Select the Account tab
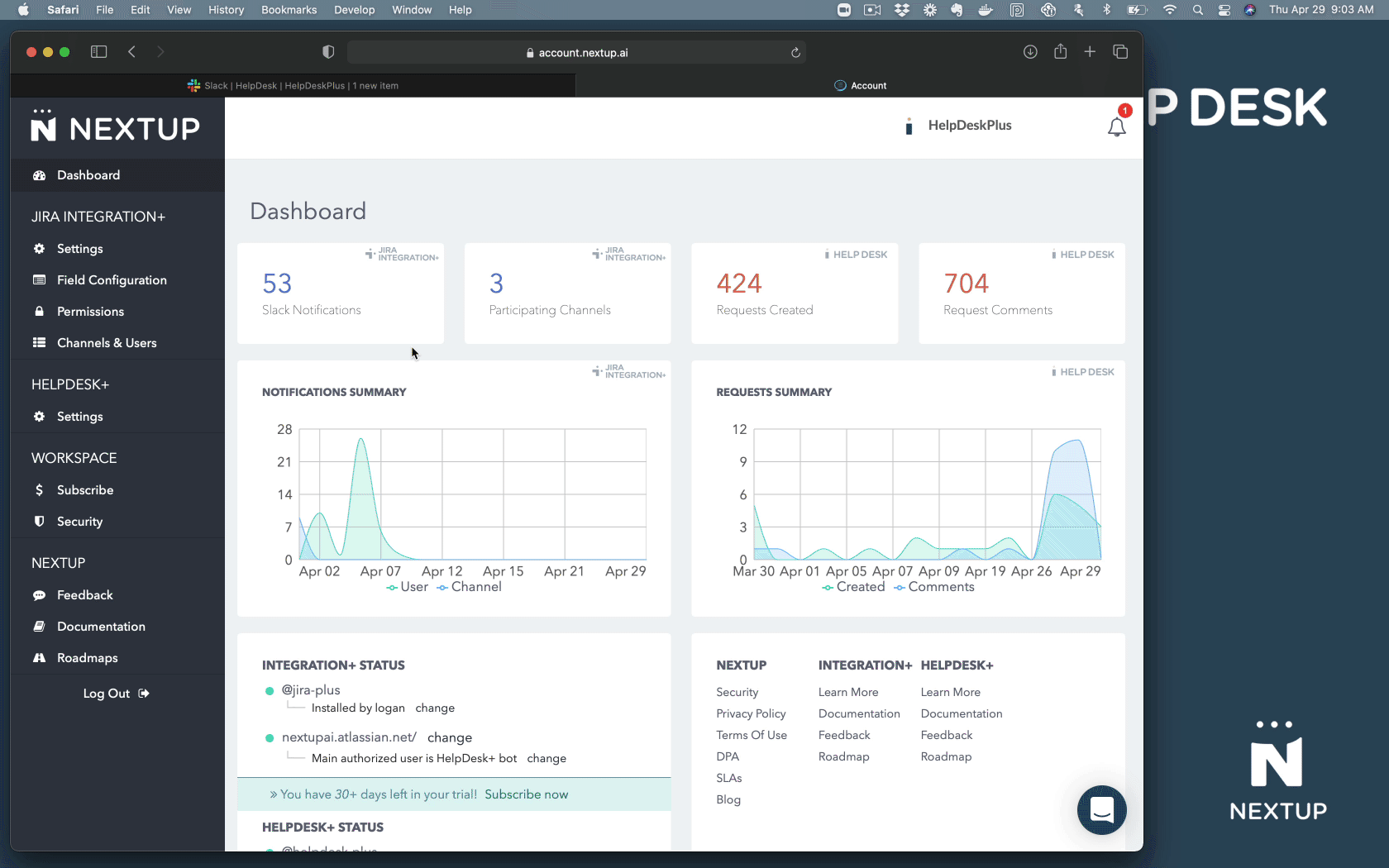Screen dimensions: 1389x868 pos(860,86)
